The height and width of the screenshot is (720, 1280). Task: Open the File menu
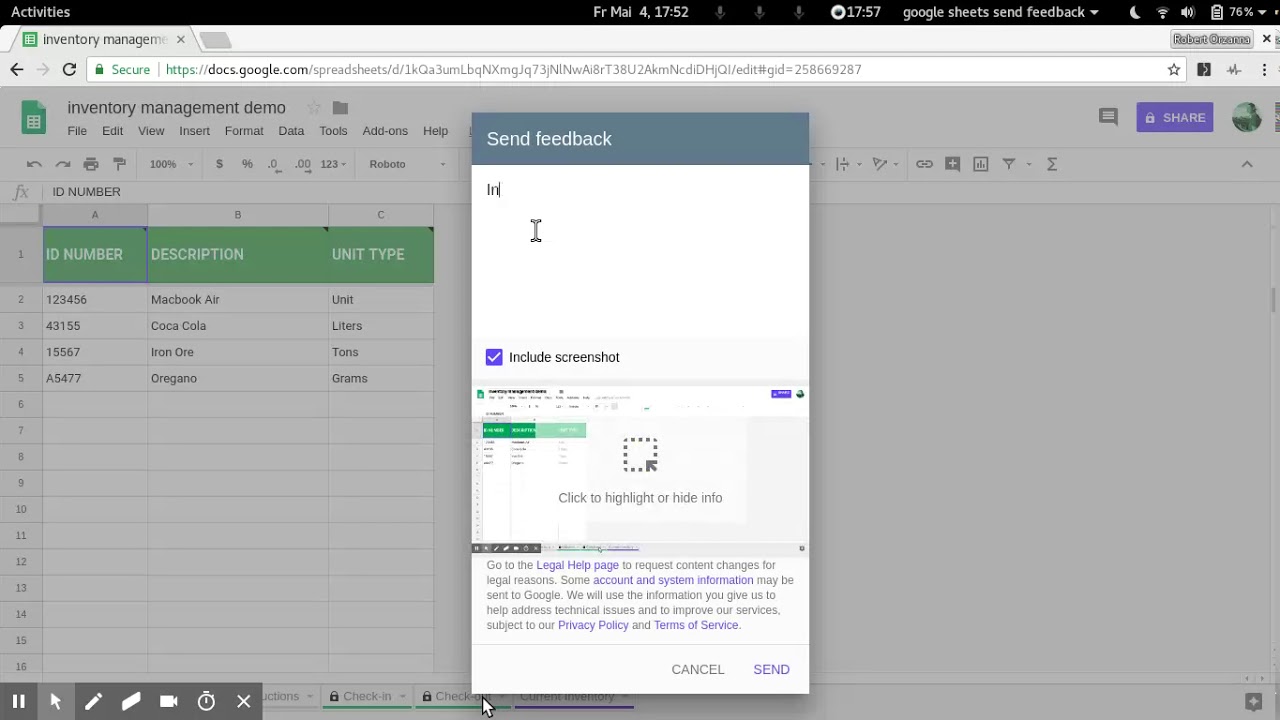77,131
